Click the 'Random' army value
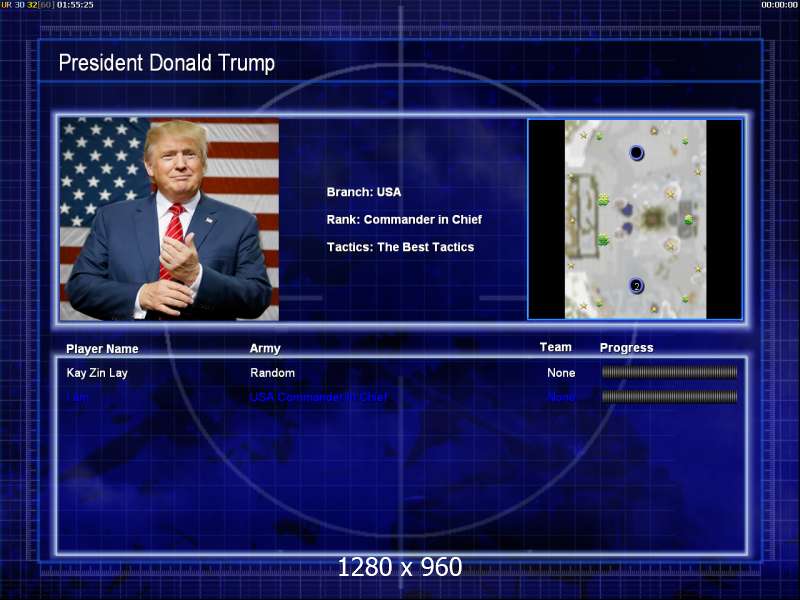This screenshot has height=600, width=800. pos(272,372)
